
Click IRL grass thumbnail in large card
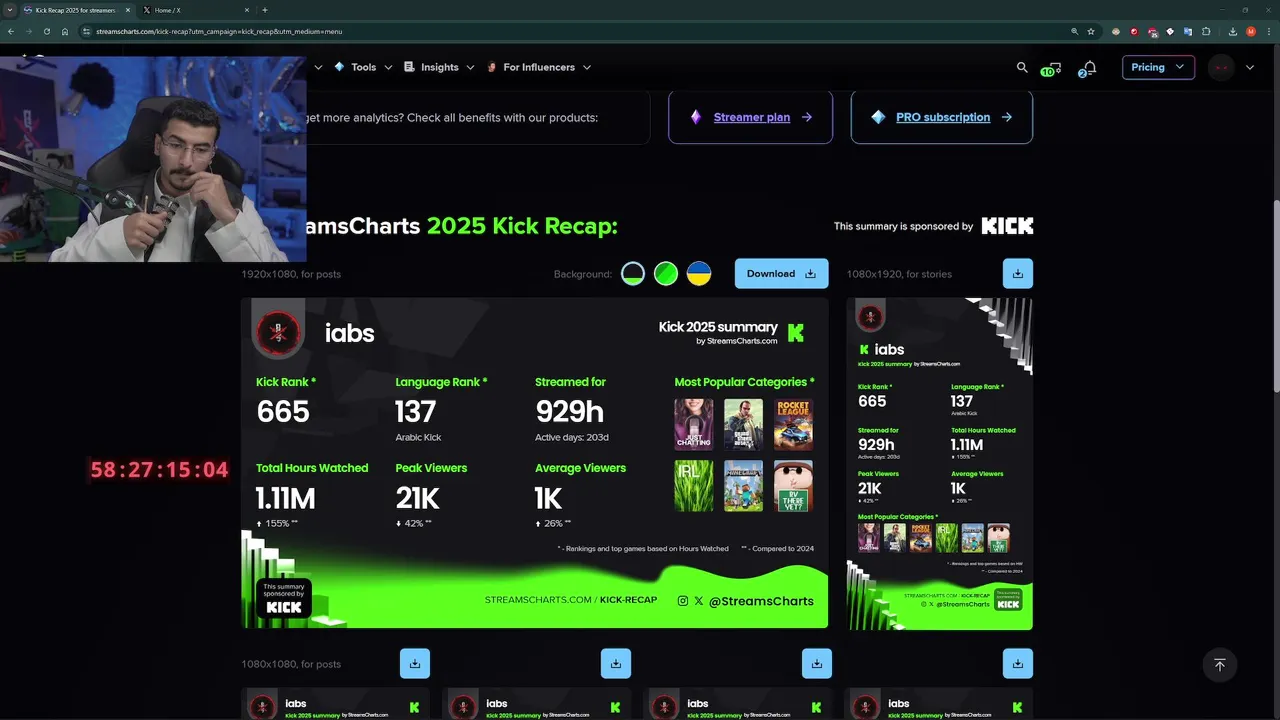(694, 486)
